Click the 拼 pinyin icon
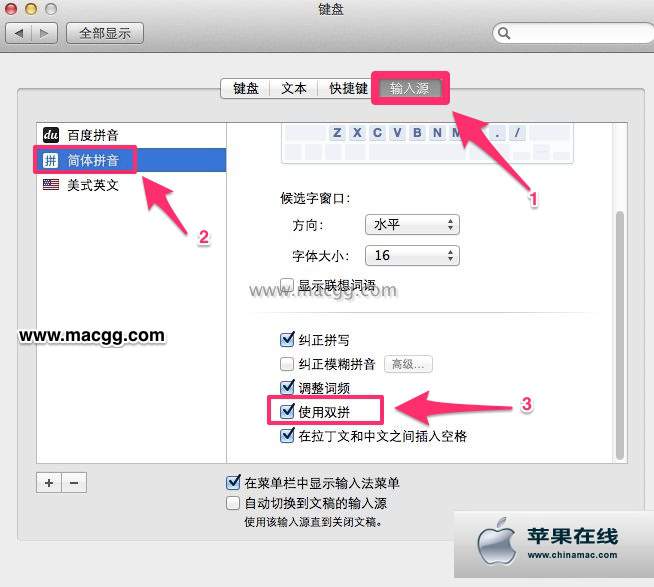 pos(51,160)
